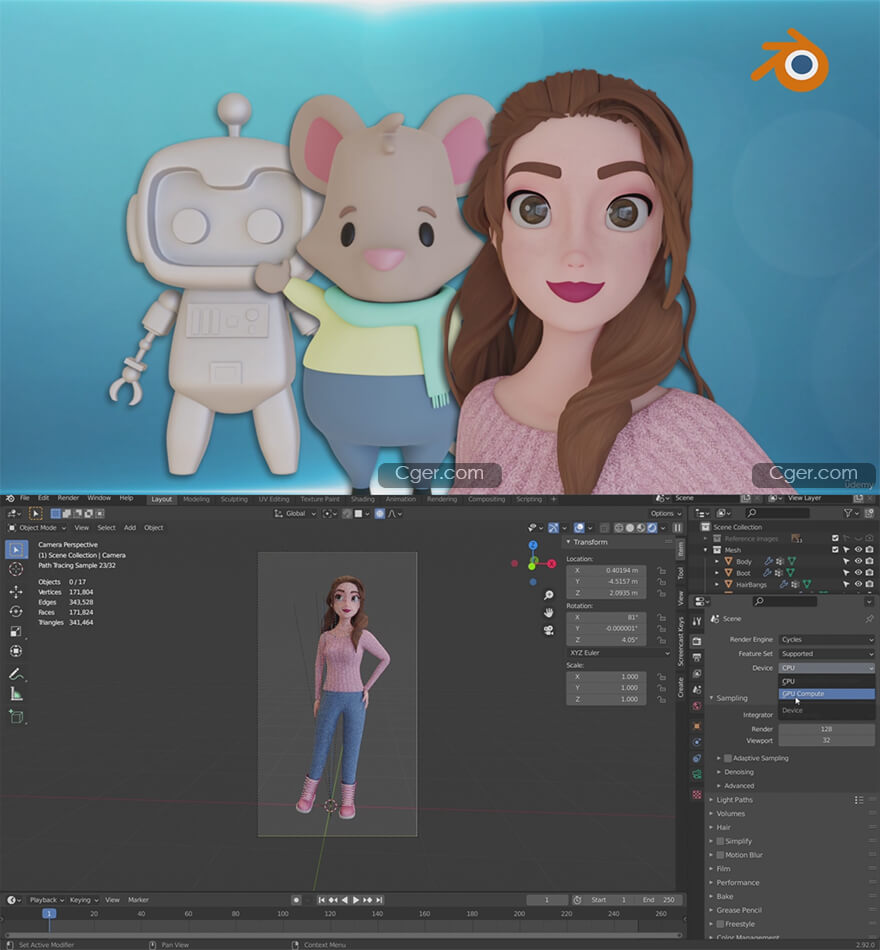Expand the Light Paths panel
Screen dimensions: 880x950
click(x=734, y=800)
